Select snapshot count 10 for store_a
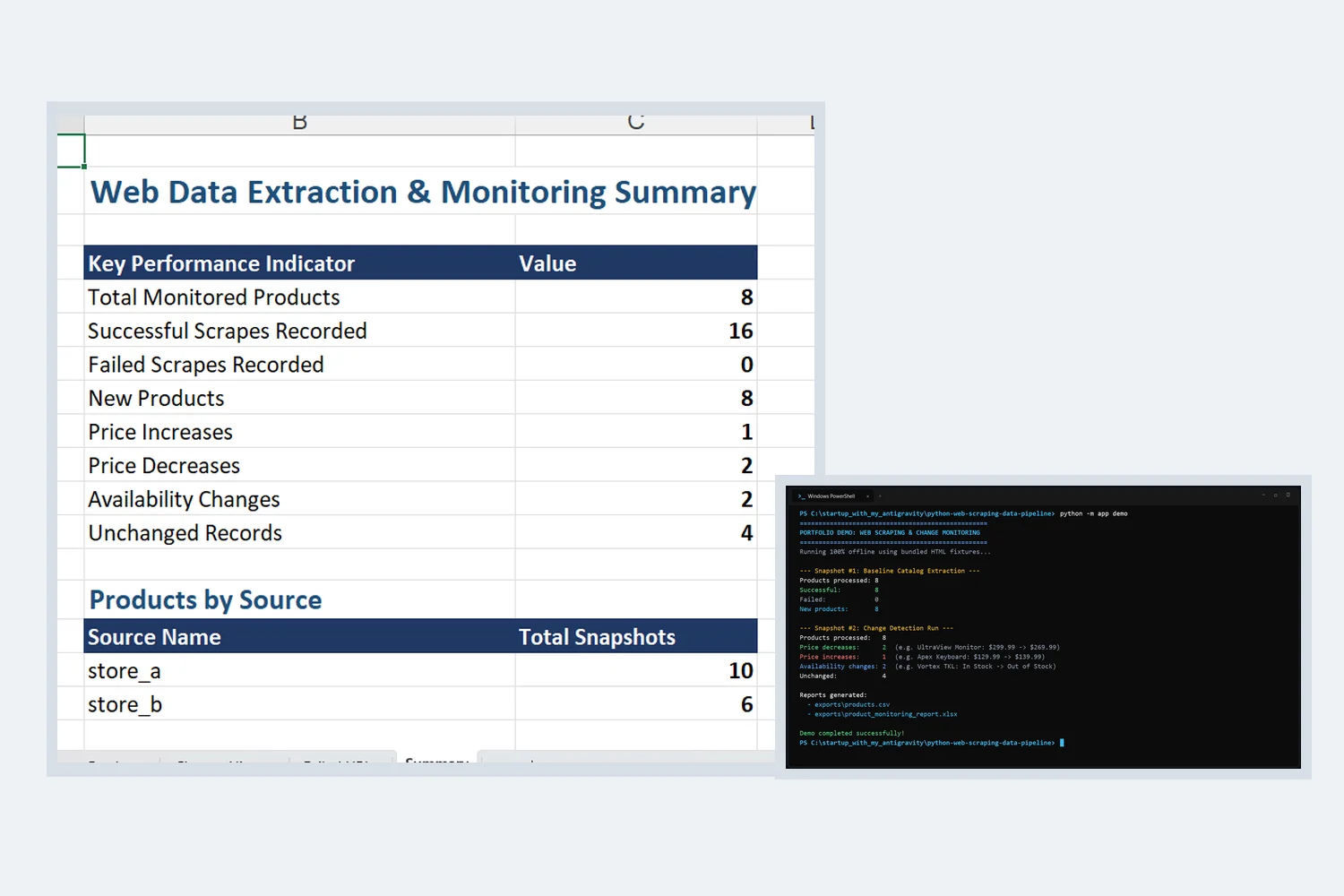1344x896 pixels. click(x=636, y=670)
